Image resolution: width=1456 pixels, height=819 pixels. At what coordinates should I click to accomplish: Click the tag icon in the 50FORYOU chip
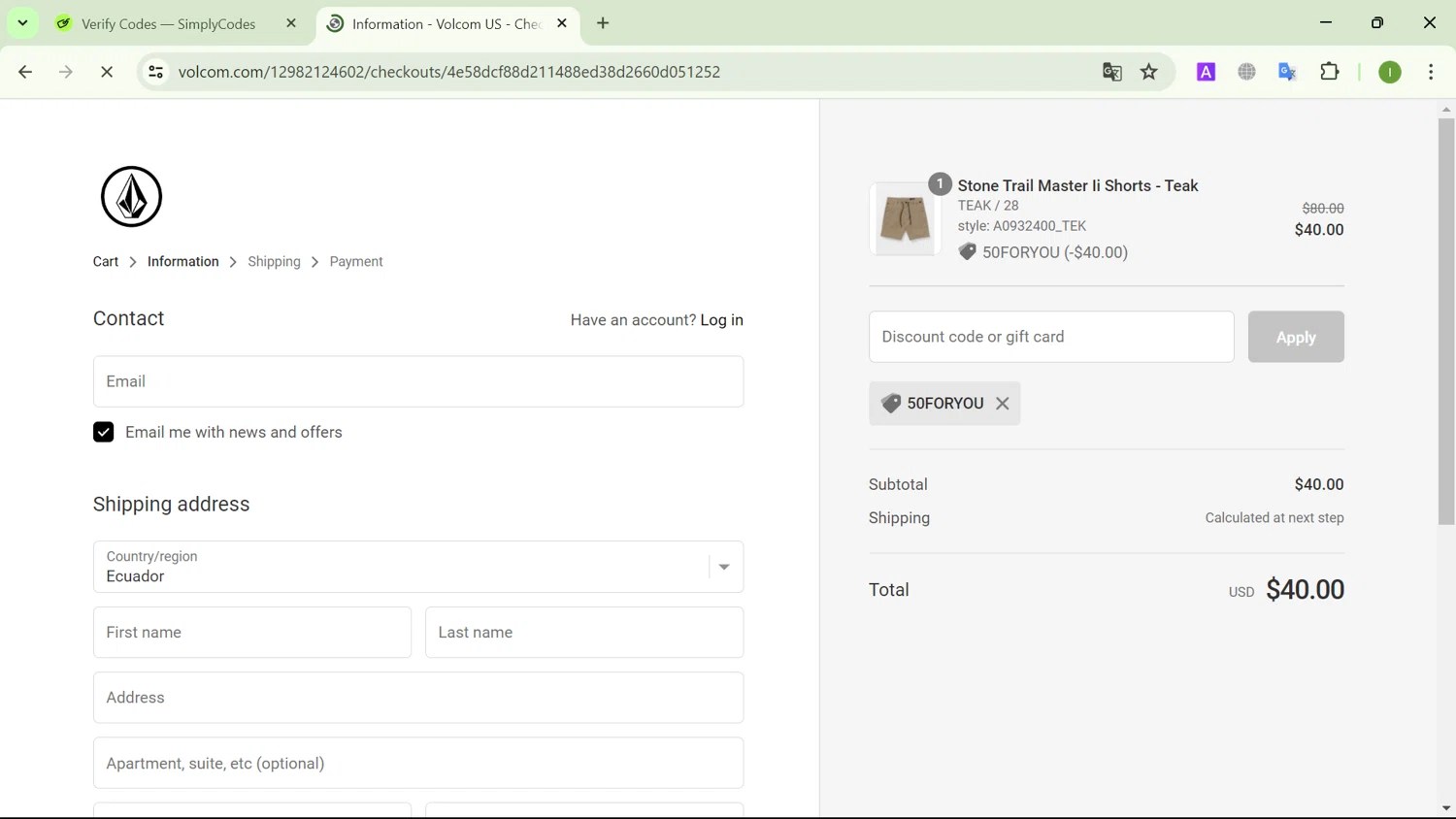(x=890, y=404)
